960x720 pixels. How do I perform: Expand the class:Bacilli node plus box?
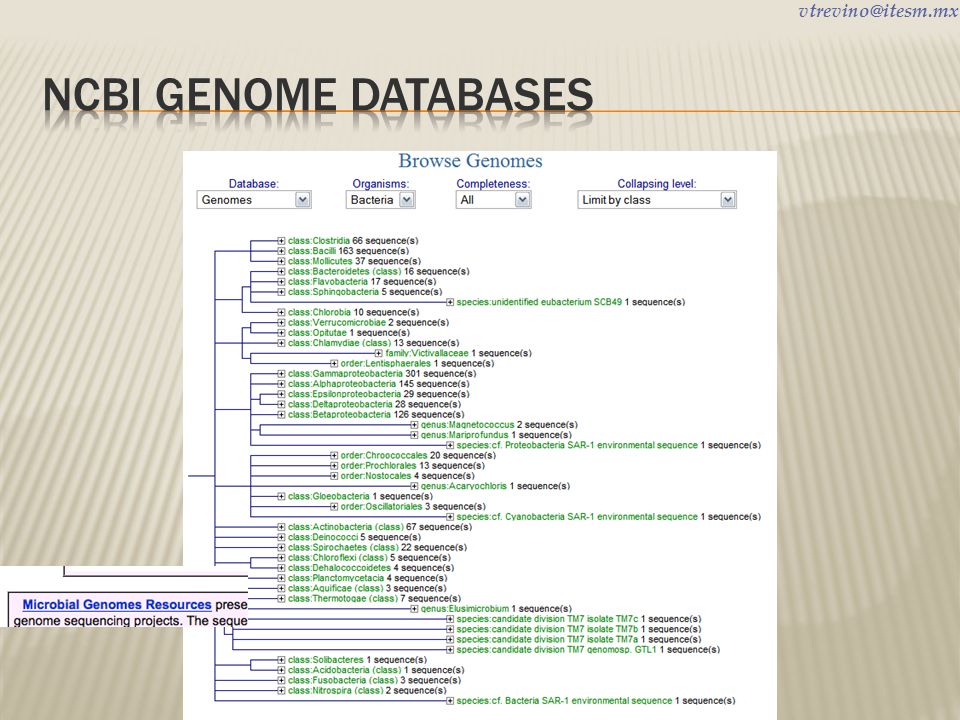pos(281,251)
